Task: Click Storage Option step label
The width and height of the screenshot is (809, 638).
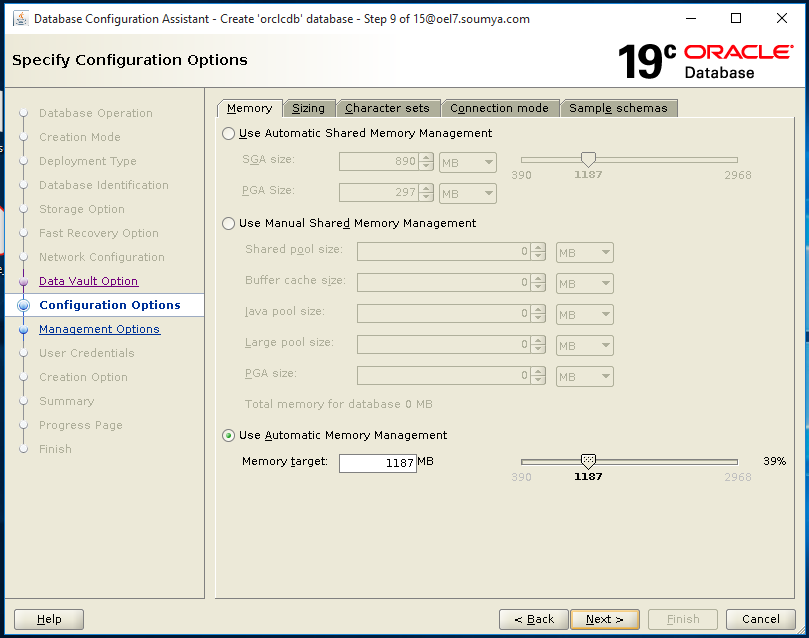Action: click(x=82, y=209)
